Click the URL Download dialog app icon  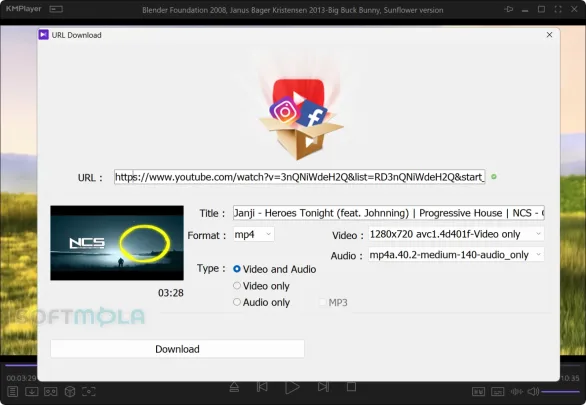tap(43, 35)
